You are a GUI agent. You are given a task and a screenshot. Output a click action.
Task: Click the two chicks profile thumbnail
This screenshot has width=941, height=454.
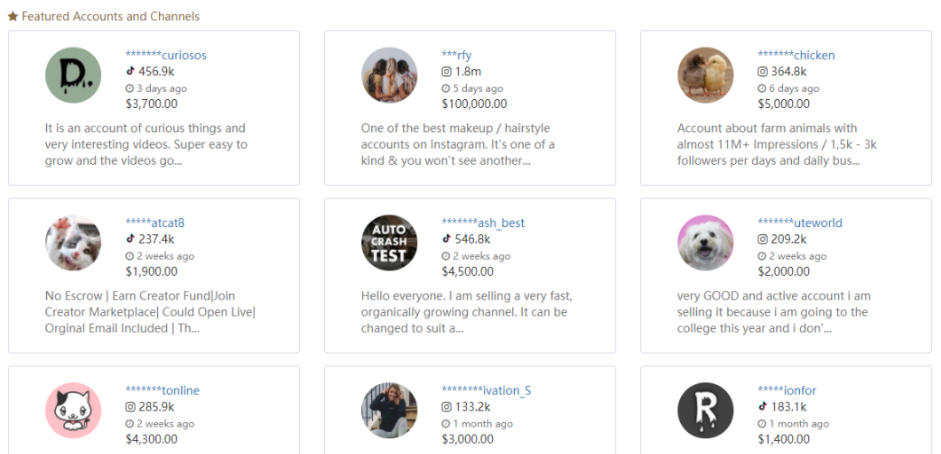pos(705,75)
